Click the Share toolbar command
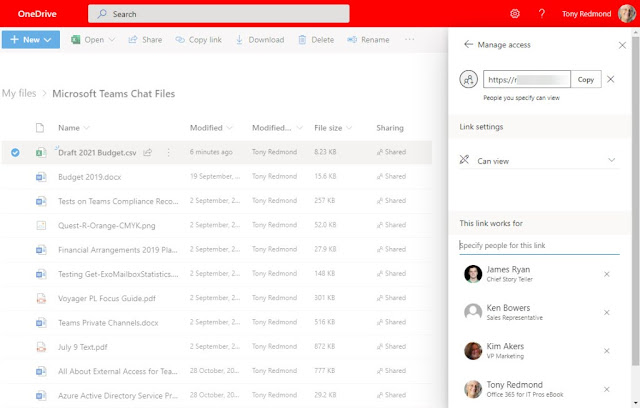 pos(145,40)
